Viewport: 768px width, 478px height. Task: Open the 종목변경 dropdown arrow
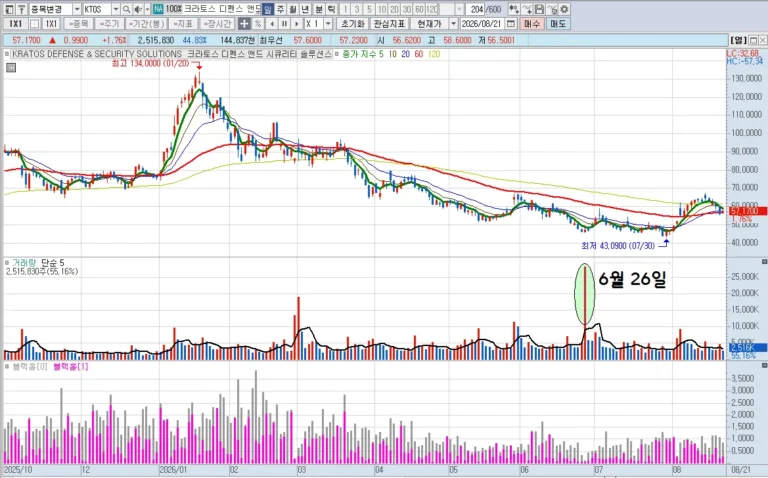[77, 9]
